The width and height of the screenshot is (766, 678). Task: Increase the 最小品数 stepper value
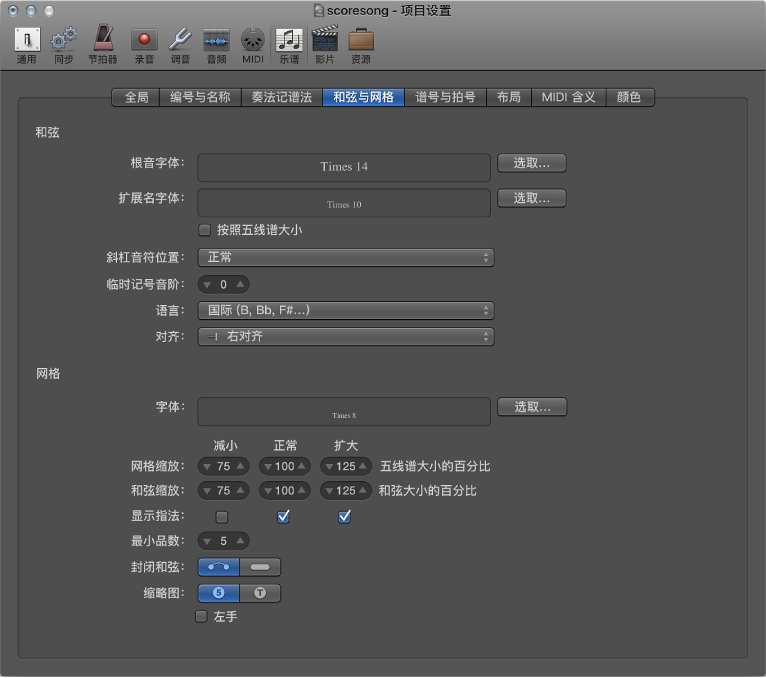pos(240,541)
